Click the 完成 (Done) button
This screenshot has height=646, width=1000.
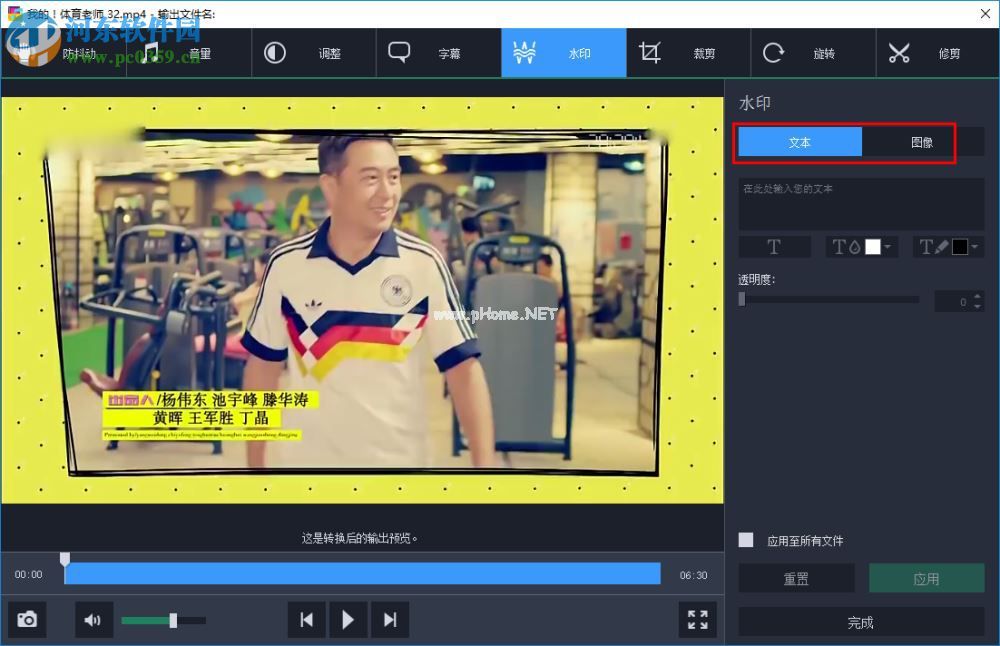coord(860,622)
